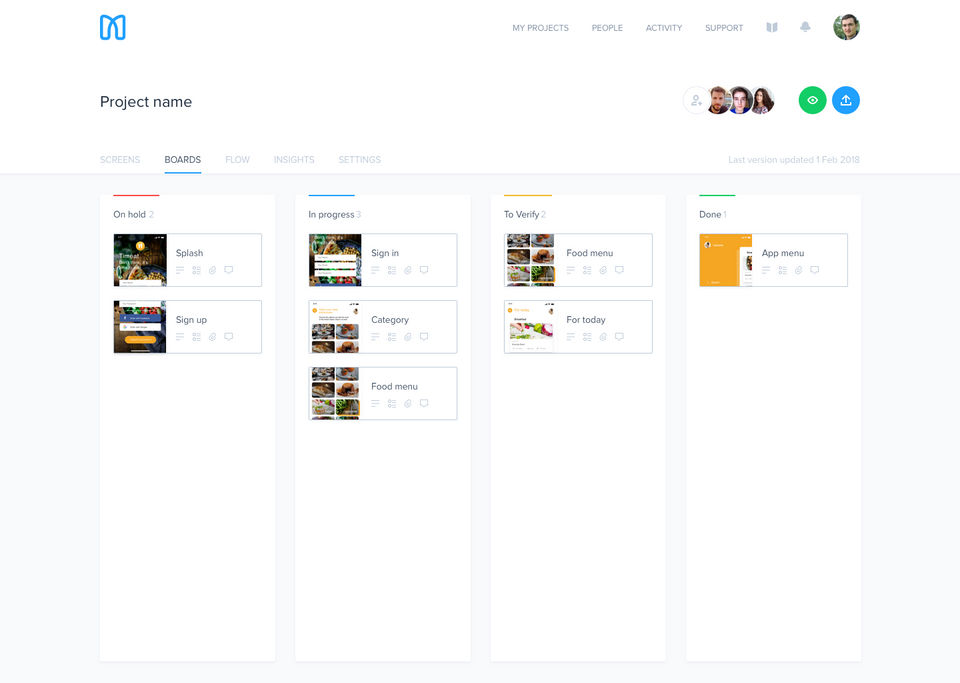Screen dimensions: 960x683
Task: Open description icon on For today card
Action: (x=571, y=337)
